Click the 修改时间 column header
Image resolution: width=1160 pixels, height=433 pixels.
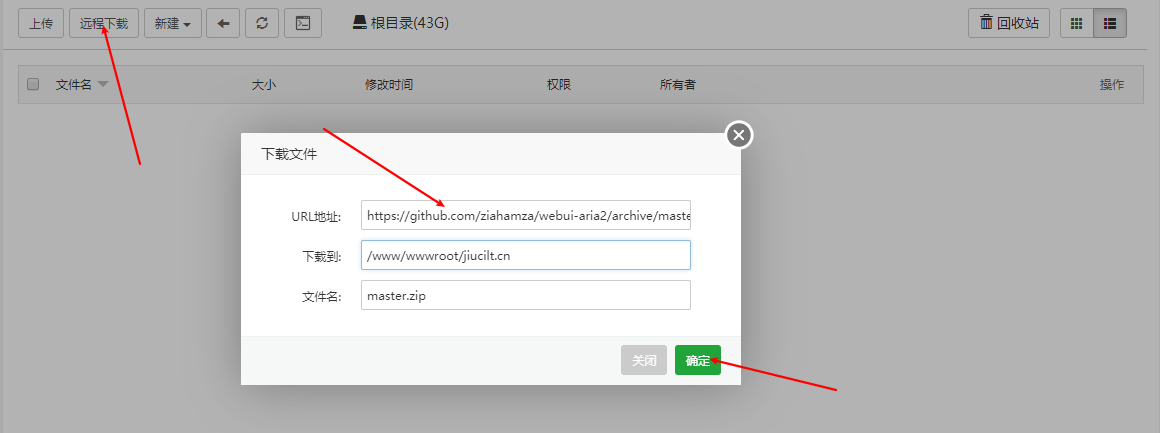[x=388, y=84]
